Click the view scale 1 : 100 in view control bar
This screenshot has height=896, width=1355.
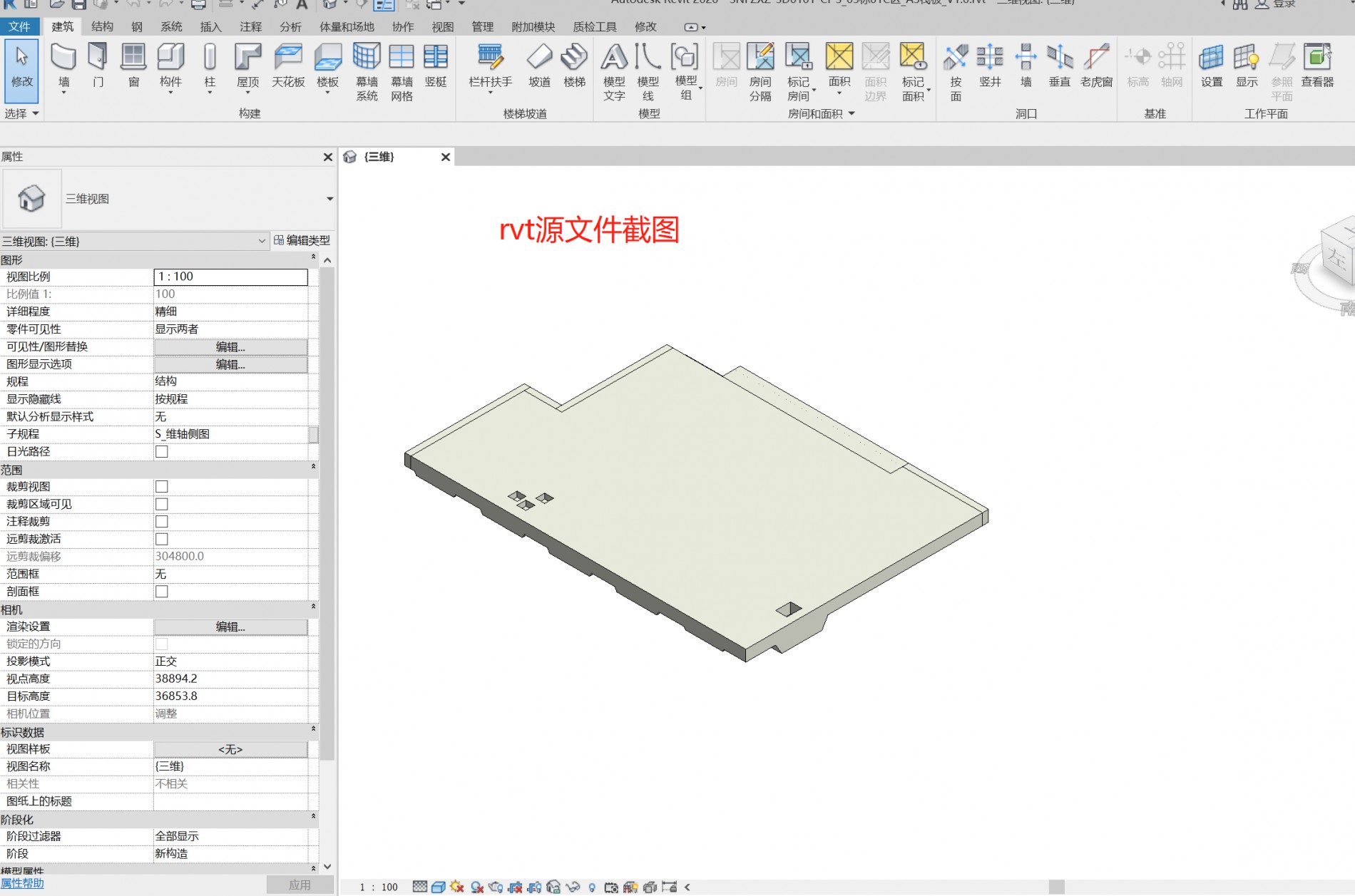click(x=379, y=887)
